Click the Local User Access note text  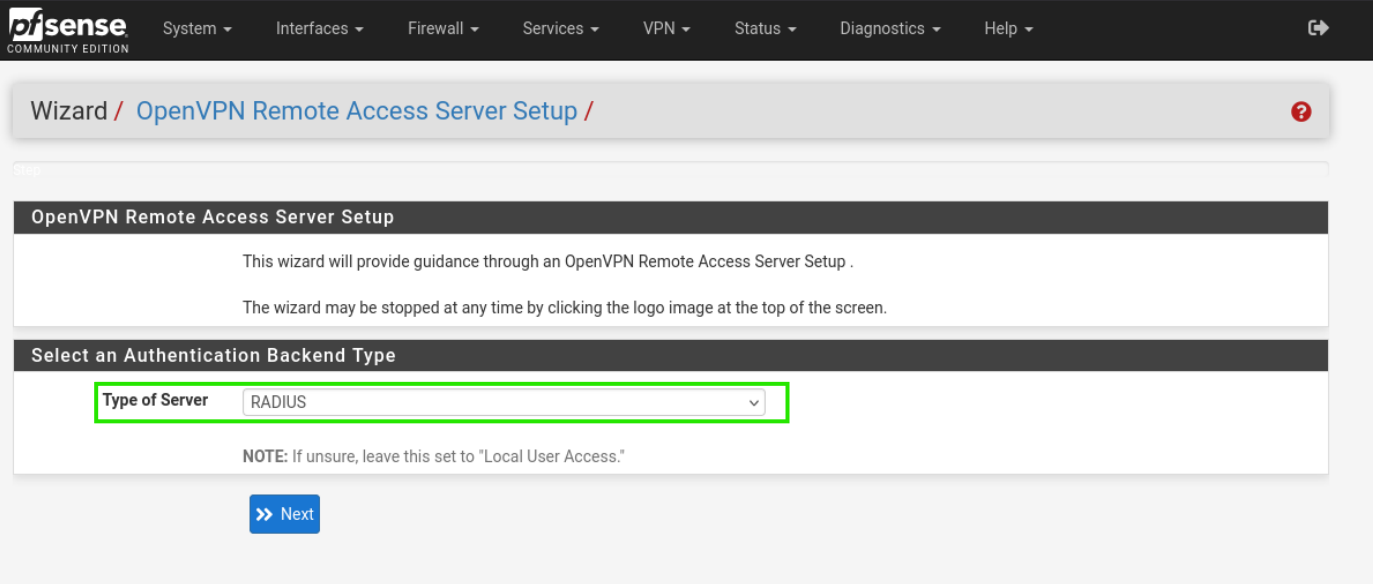433,456
